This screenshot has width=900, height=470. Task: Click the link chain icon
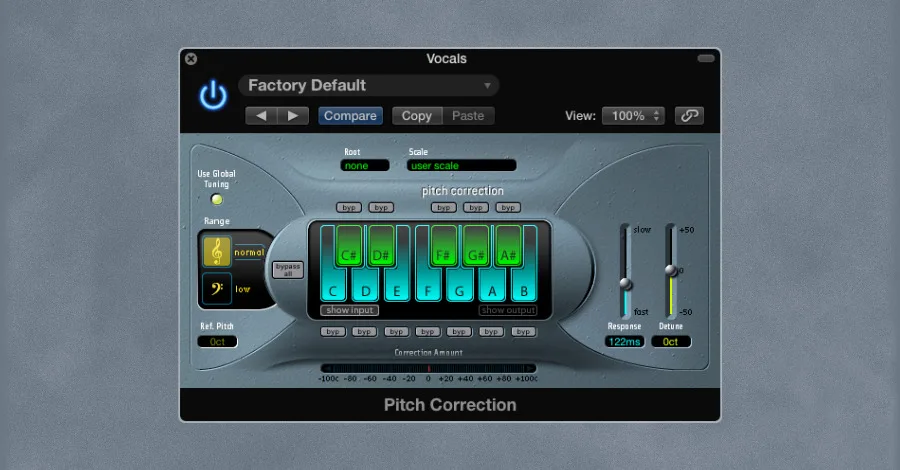689,116
